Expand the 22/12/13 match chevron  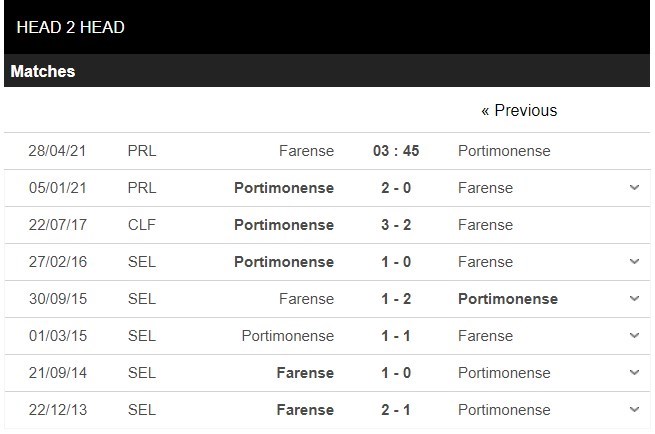click(x=634, y=410)
